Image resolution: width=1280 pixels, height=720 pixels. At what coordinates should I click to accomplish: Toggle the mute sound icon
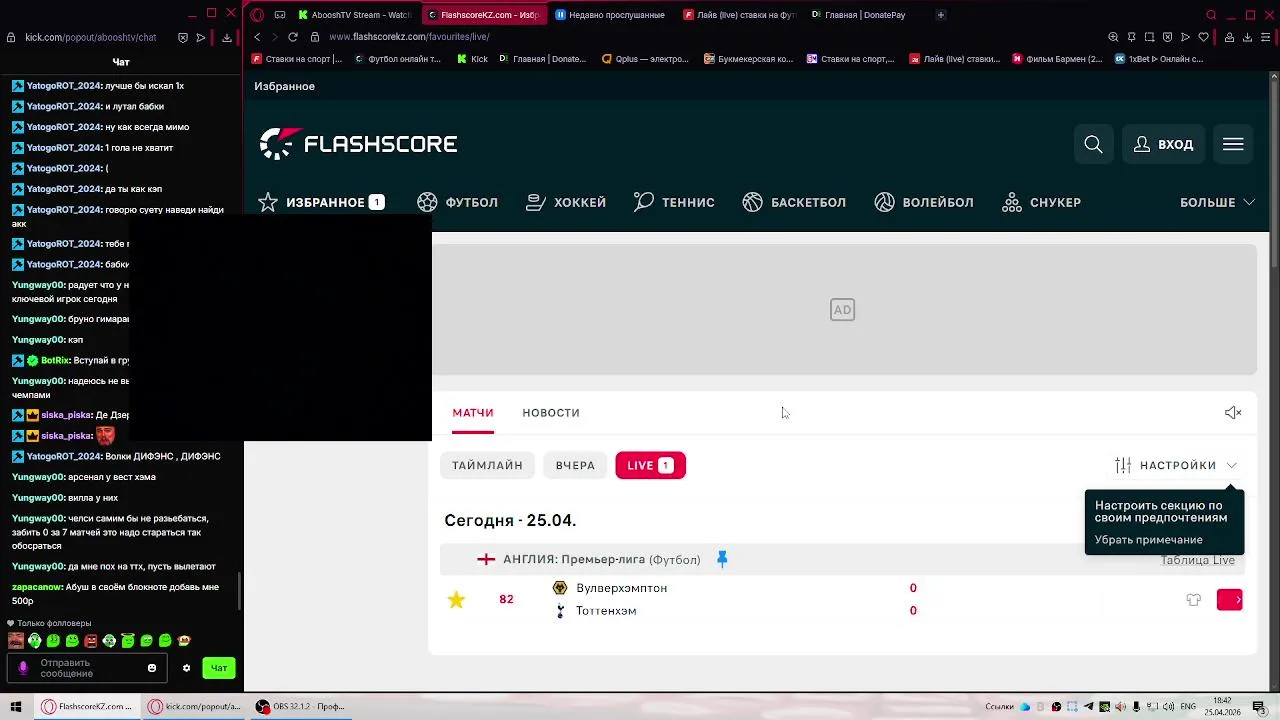[x=1233, y=413]
